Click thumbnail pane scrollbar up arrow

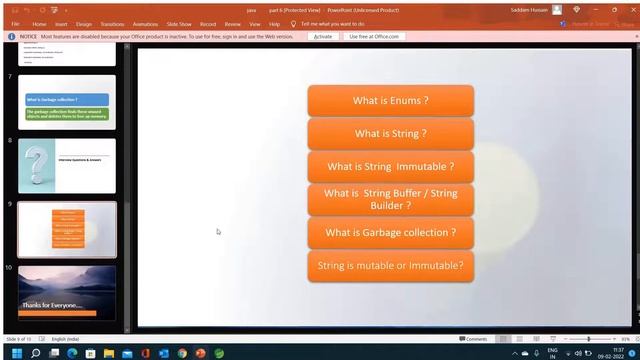tap(127, 46)
